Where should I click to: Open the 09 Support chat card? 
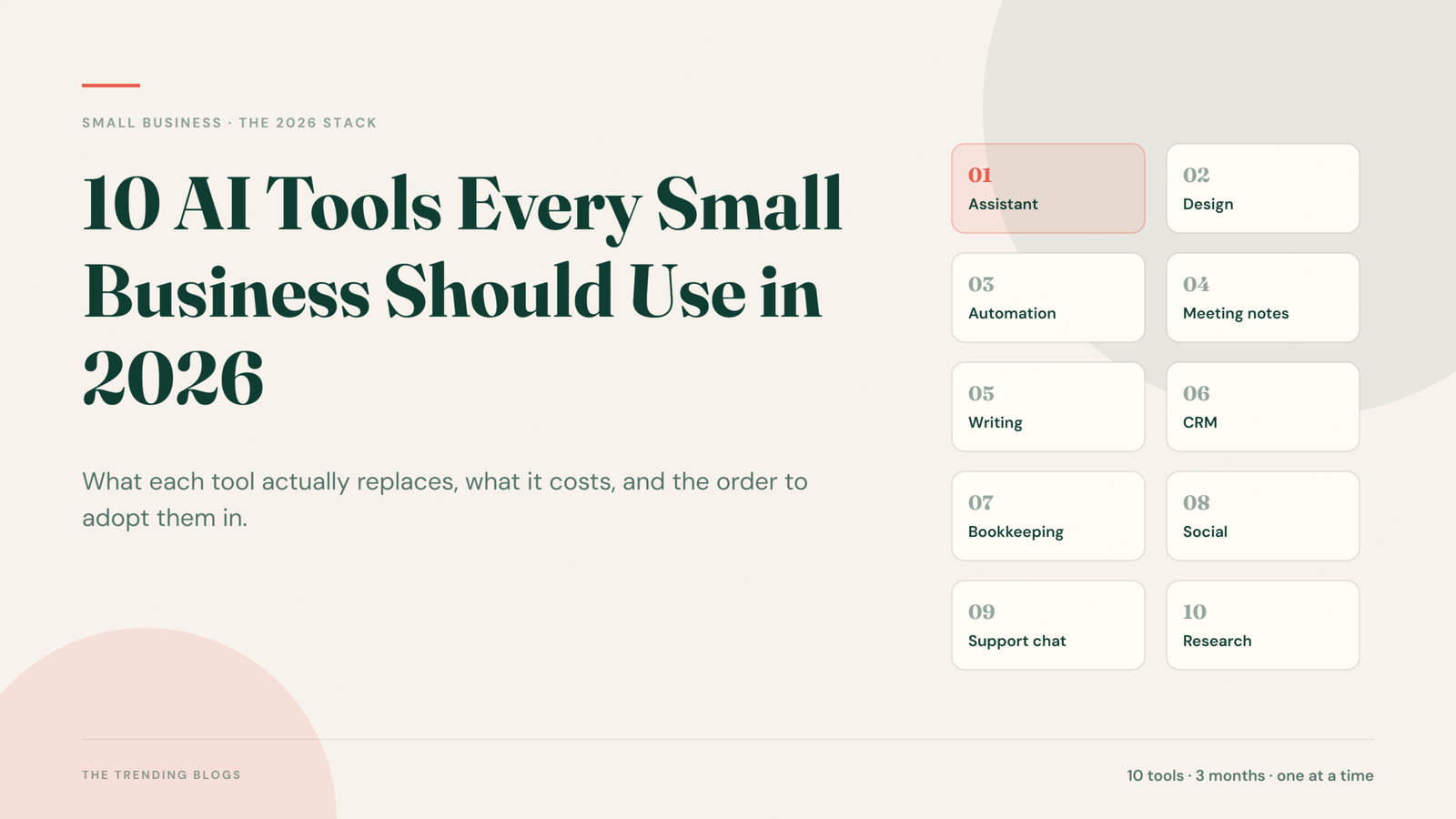point(1048,625)
